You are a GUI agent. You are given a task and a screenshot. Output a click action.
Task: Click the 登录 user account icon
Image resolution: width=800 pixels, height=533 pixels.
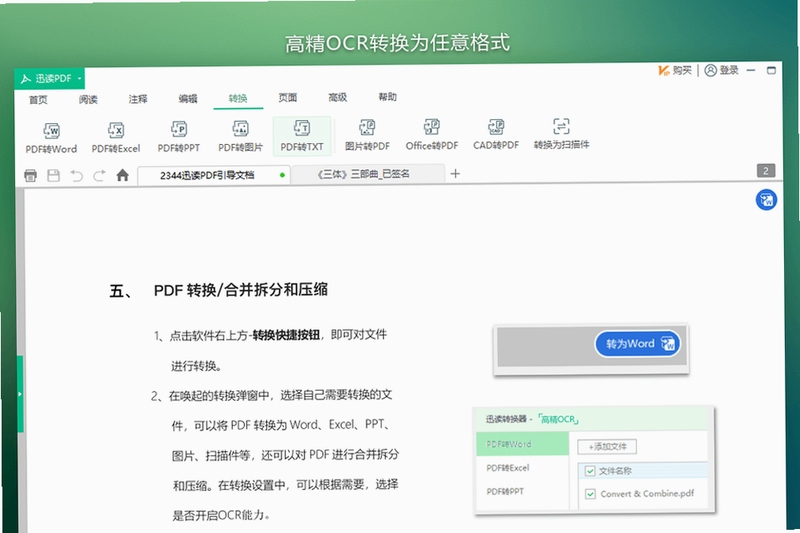coord(710,70)
